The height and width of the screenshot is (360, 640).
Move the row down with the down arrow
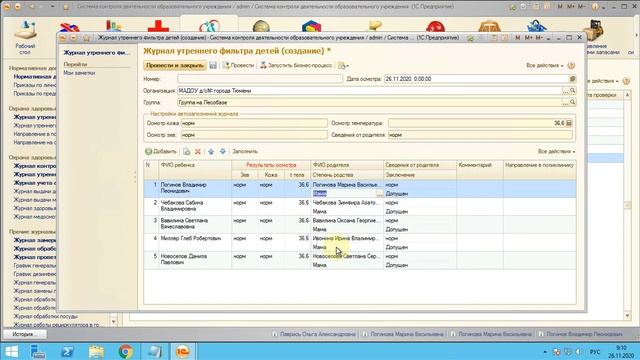(x=223, y=151)
